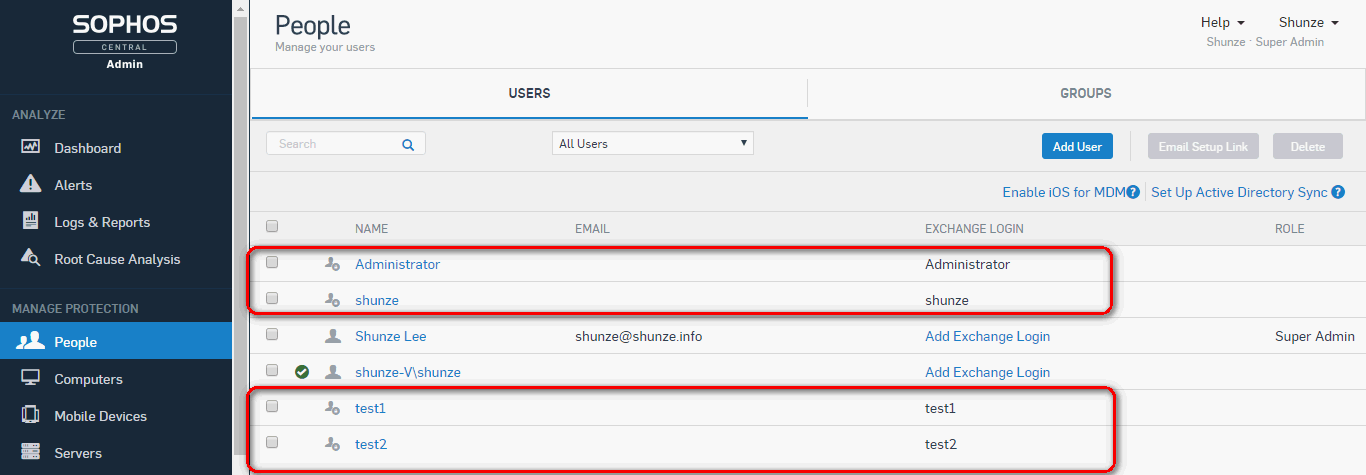Check the Shunze Lee checkbox

point(272,334)
